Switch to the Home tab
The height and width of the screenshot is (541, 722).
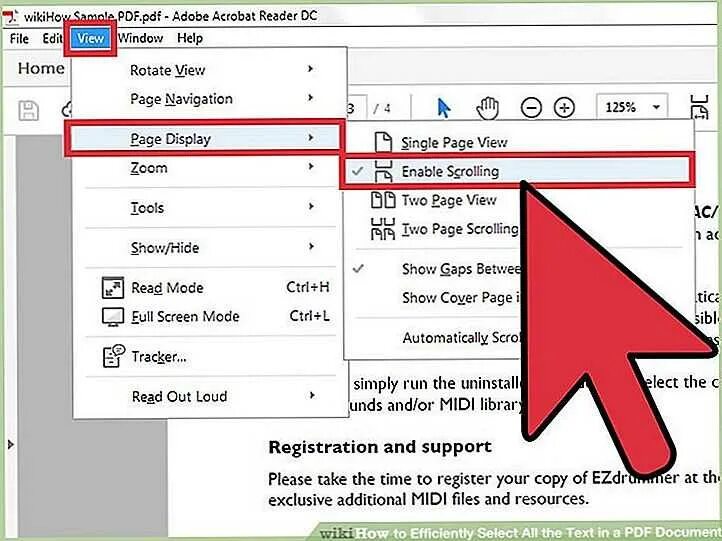(x=41, y=69)
